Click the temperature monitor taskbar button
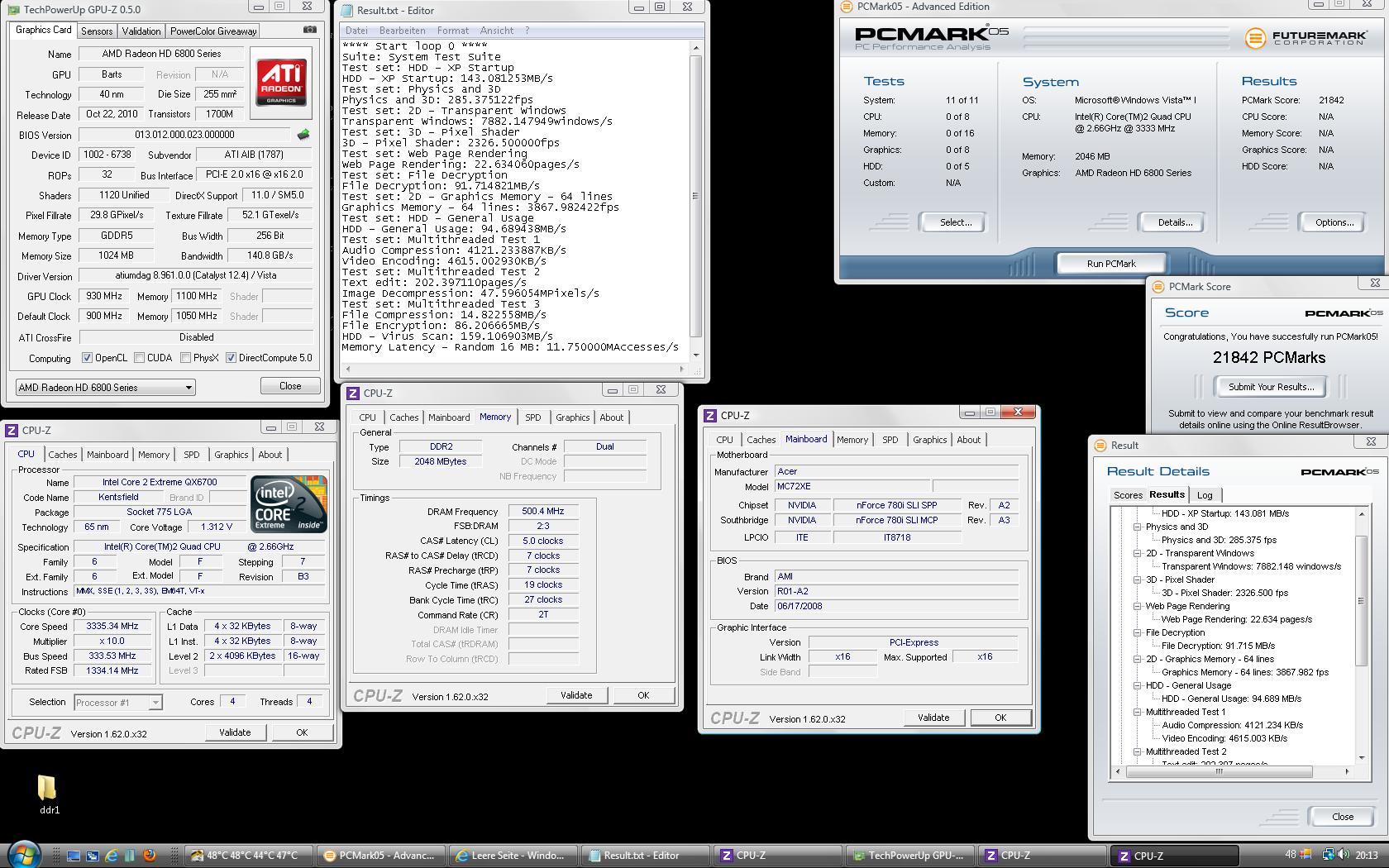The height and width of the screenshot is (868, 1389). (x=249, y=856)
